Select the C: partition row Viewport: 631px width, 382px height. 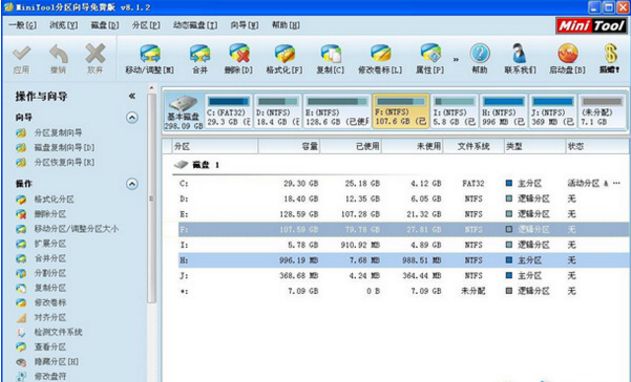(x=404, y=184)
